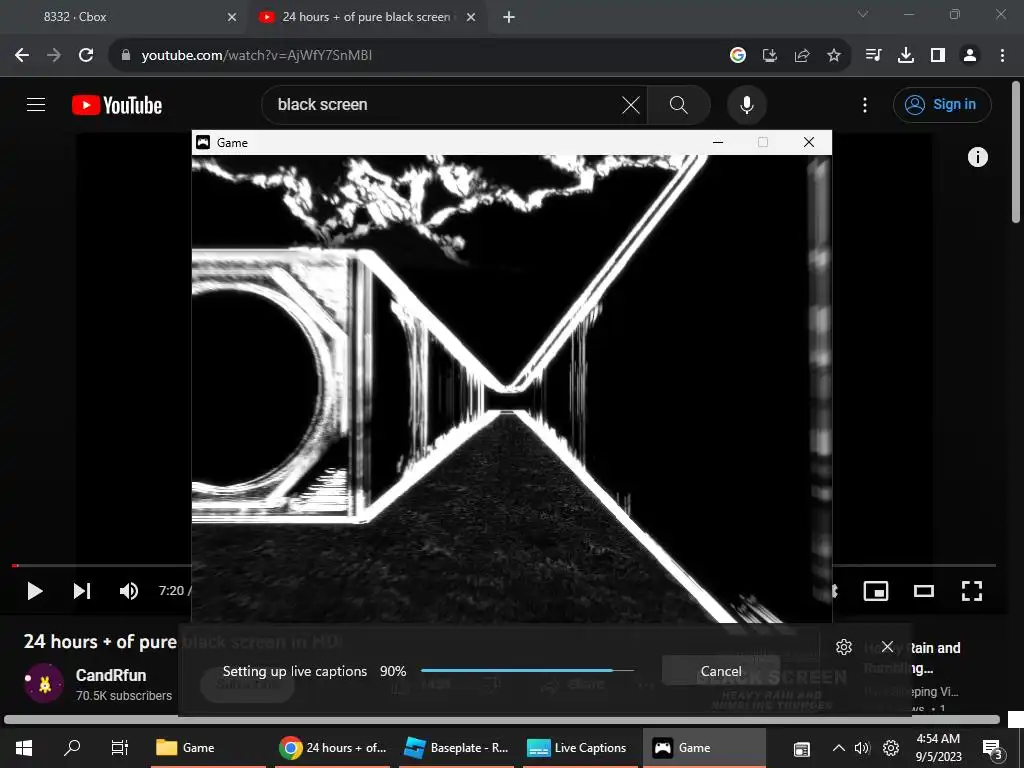The image size is (1024, 768).
Task: Open YouTube hamburger guide menu
Action: 36,104
